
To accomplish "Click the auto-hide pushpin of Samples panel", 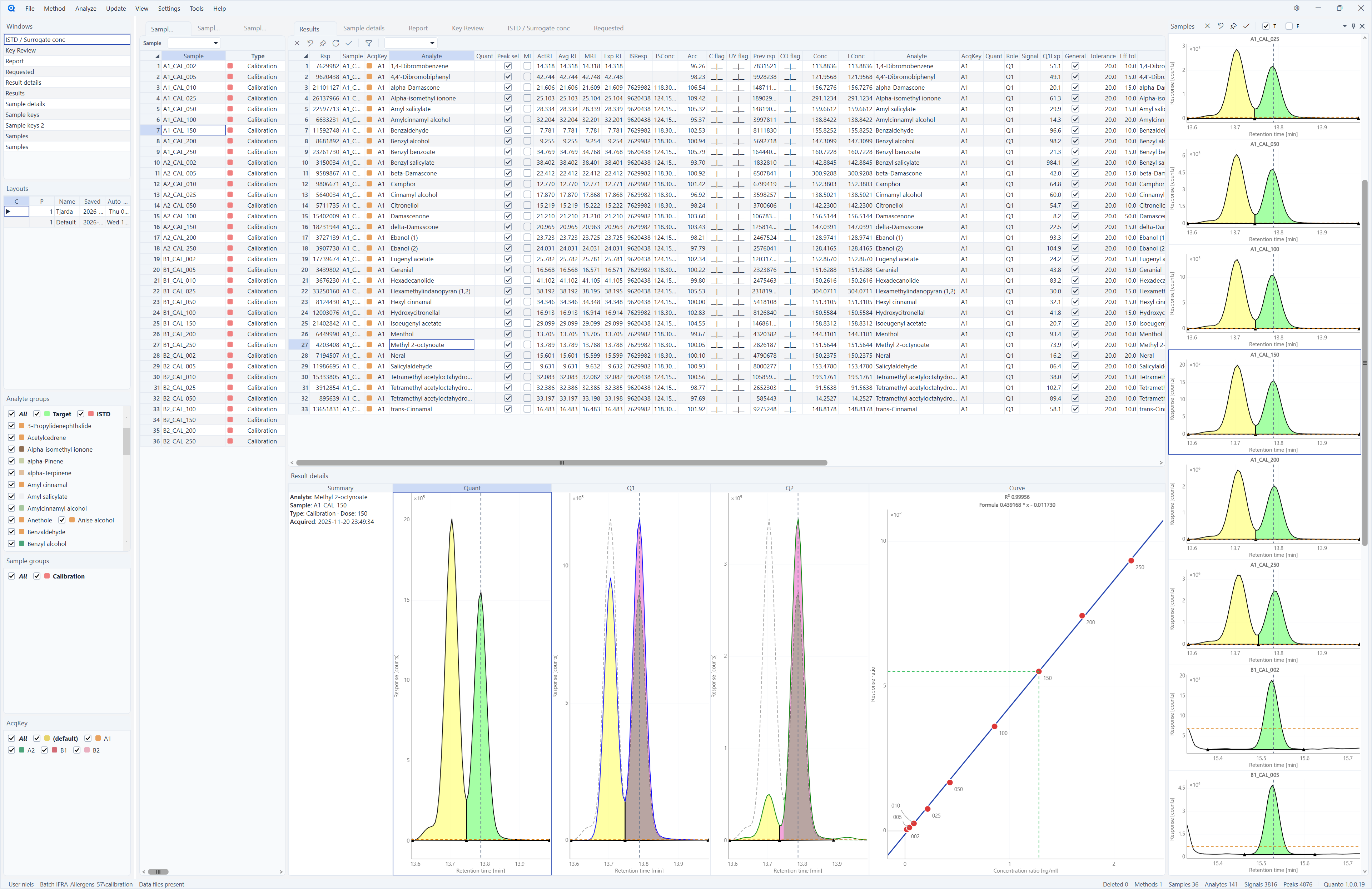I will pos(1353,26).
